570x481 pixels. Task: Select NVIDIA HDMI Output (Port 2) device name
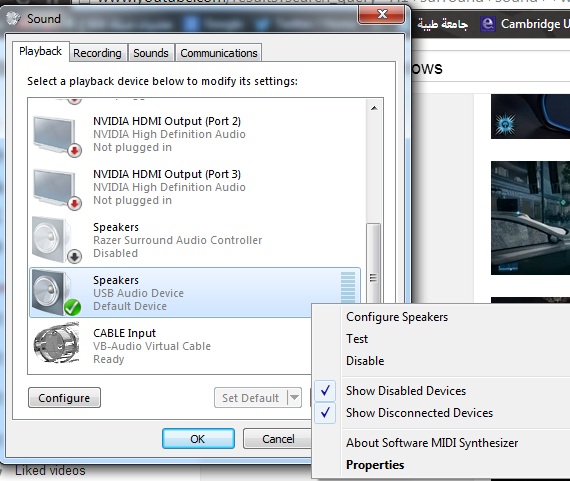(167, 121)
